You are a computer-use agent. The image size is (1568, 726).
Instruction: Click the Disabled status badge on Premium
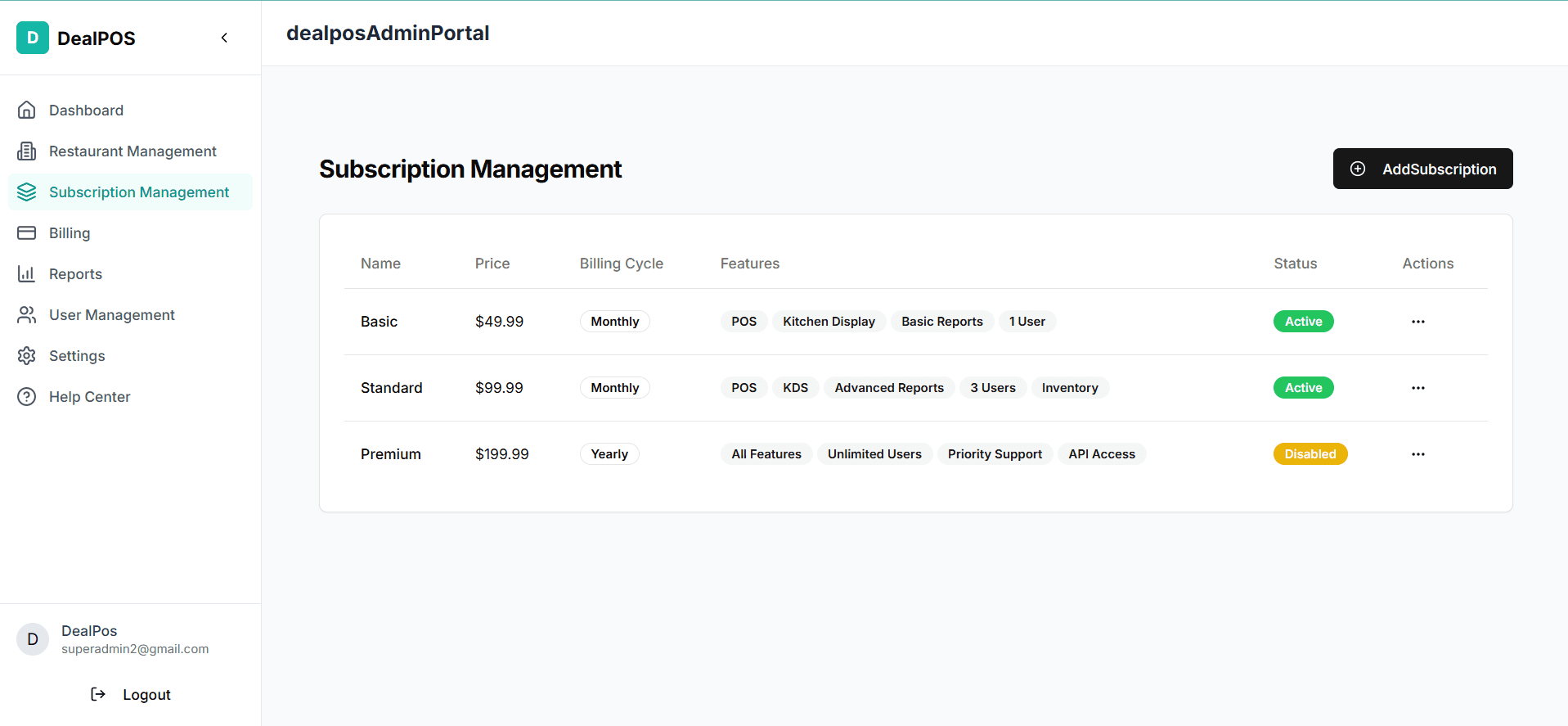pos(1310,454)
